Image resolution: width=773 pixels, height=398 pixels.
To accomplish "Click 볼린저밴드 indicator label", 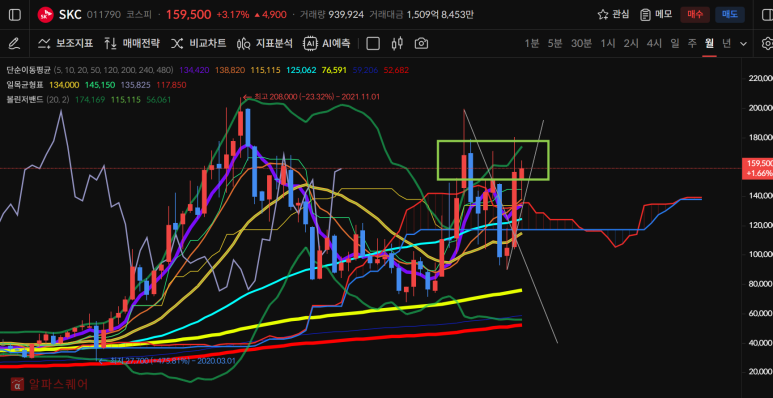I will (25, 100).
